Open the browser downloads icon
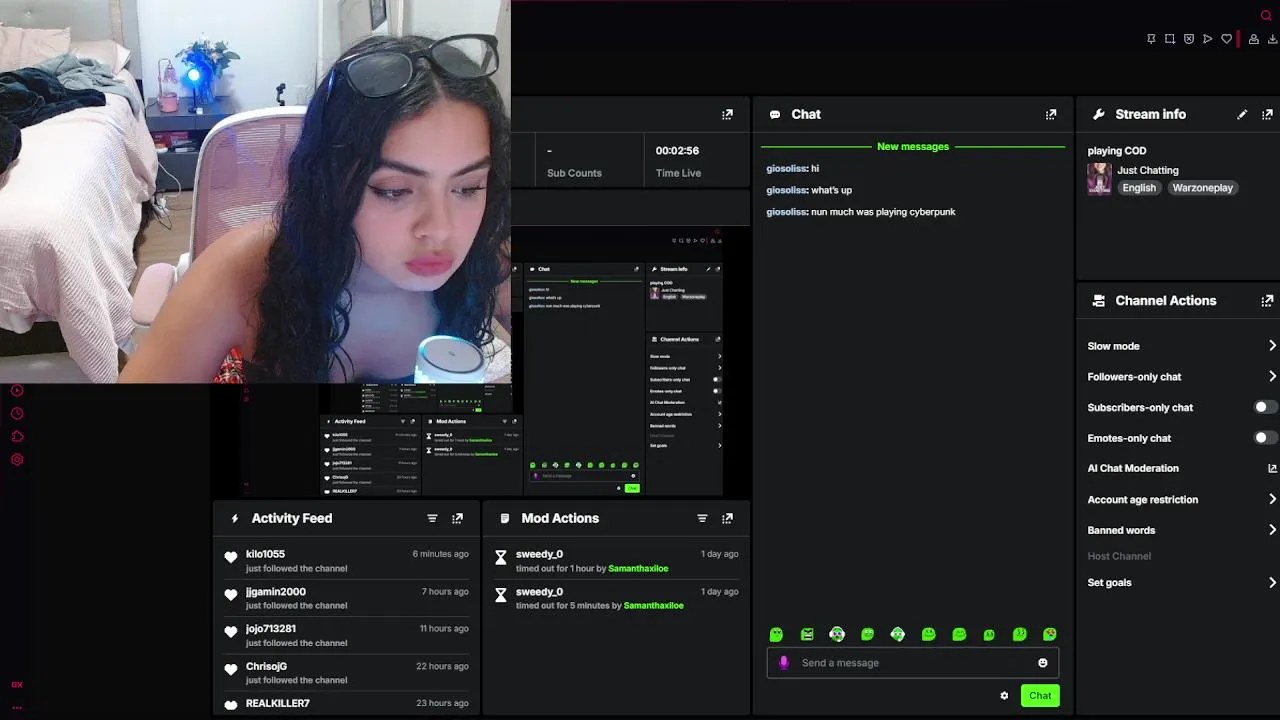 tap(1273, 39)
